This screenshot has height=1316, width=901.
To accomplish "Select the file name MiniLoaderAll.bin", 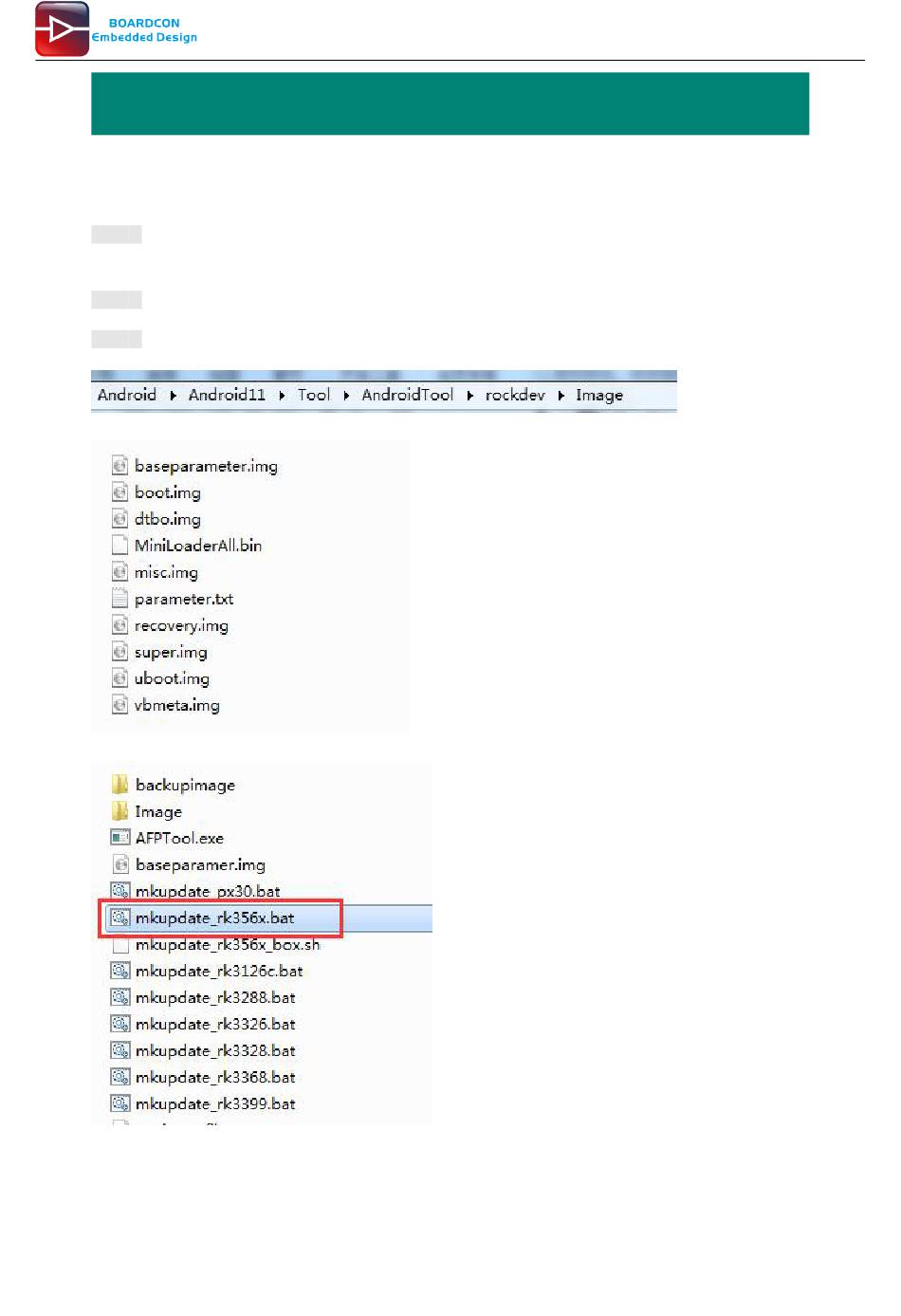I will (198, 546).
